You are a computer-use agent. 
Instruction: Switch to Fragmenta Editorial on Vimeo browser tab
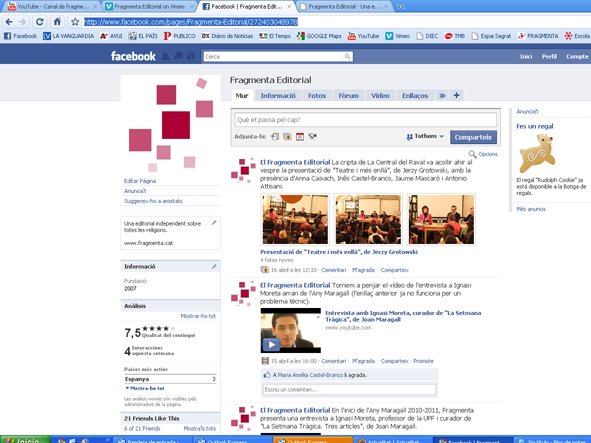pyautogui.click(x=149, y=6)
